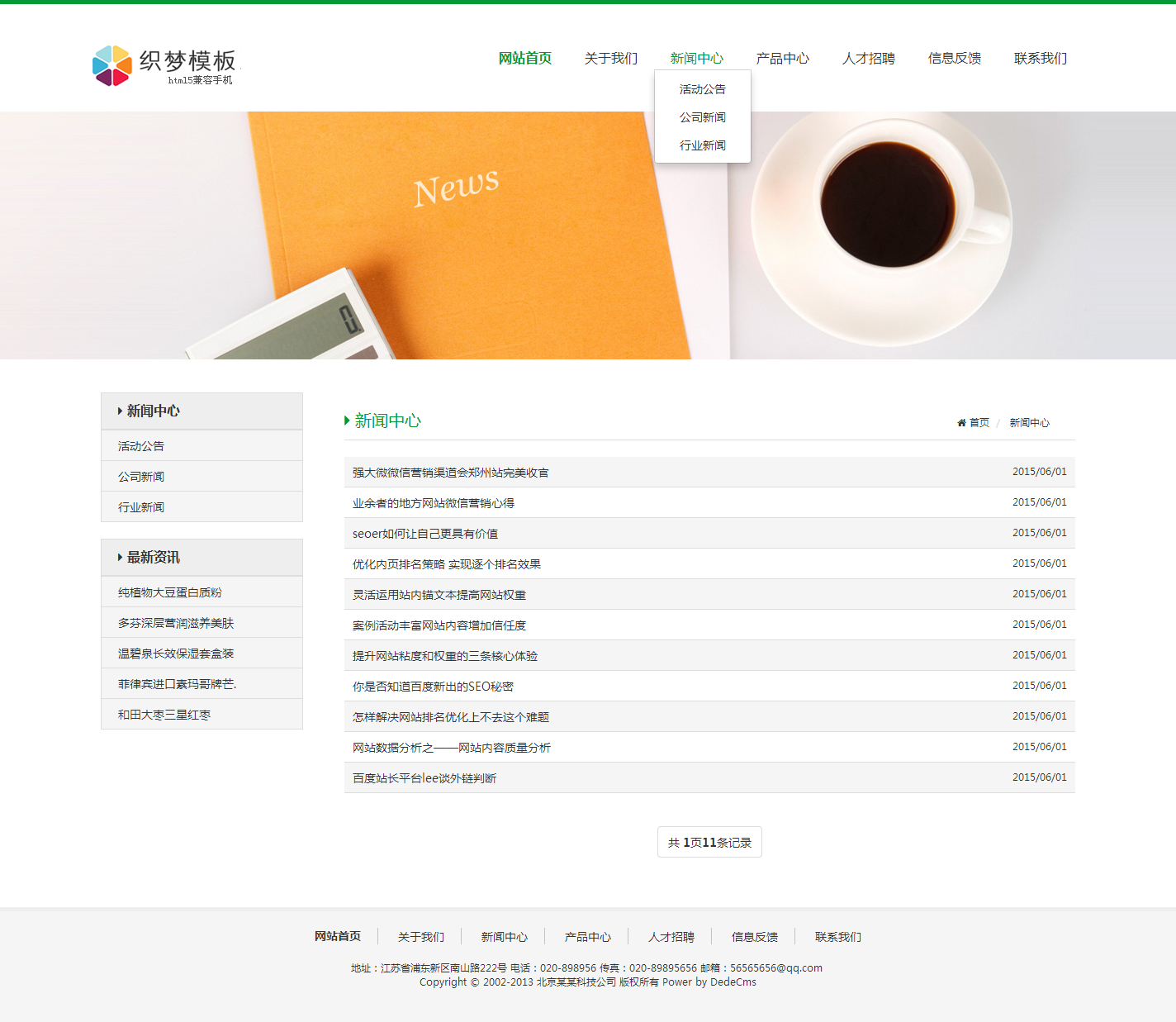The width and height of the screenshot is (1176, 1022).
Task: Open 新闻中心 in top navigation
Action: (696, 59)
